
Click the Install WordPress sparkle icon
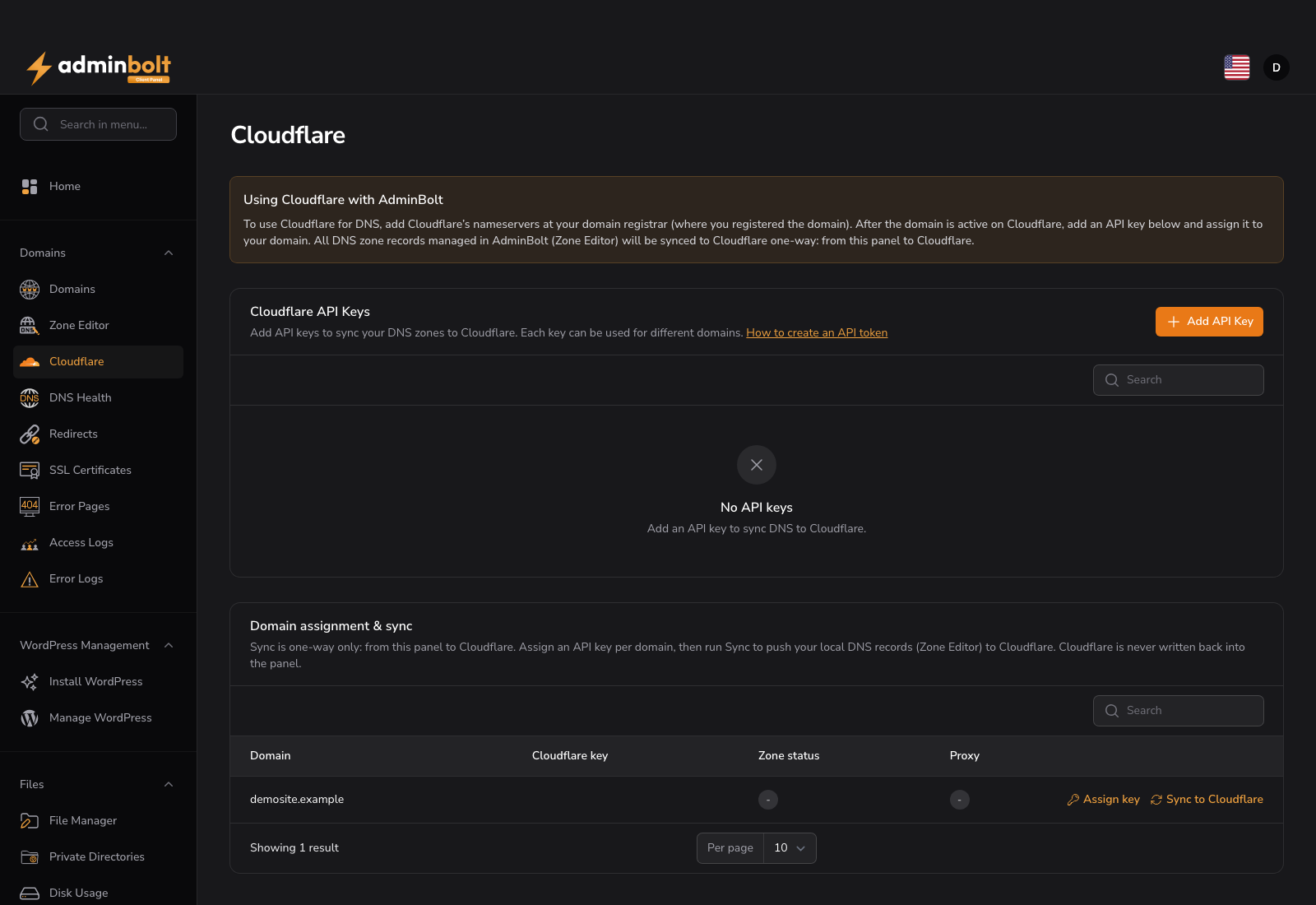click(x=30, y=681)
